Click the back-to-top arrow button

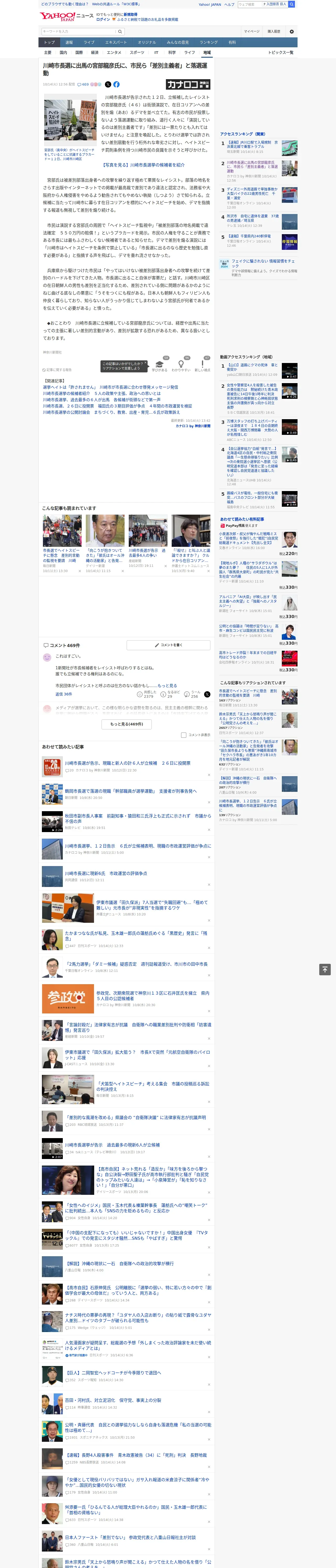pos(325,970)
